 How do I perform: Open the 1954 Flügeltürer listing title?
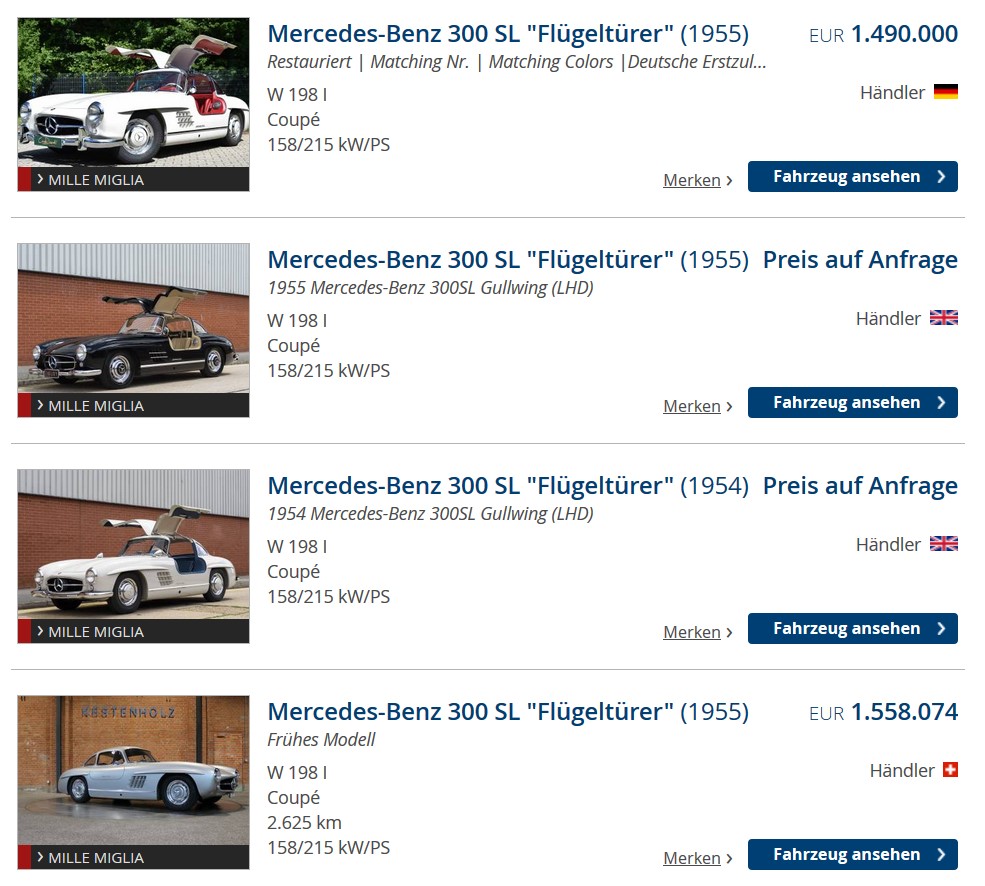pos(508,486)
